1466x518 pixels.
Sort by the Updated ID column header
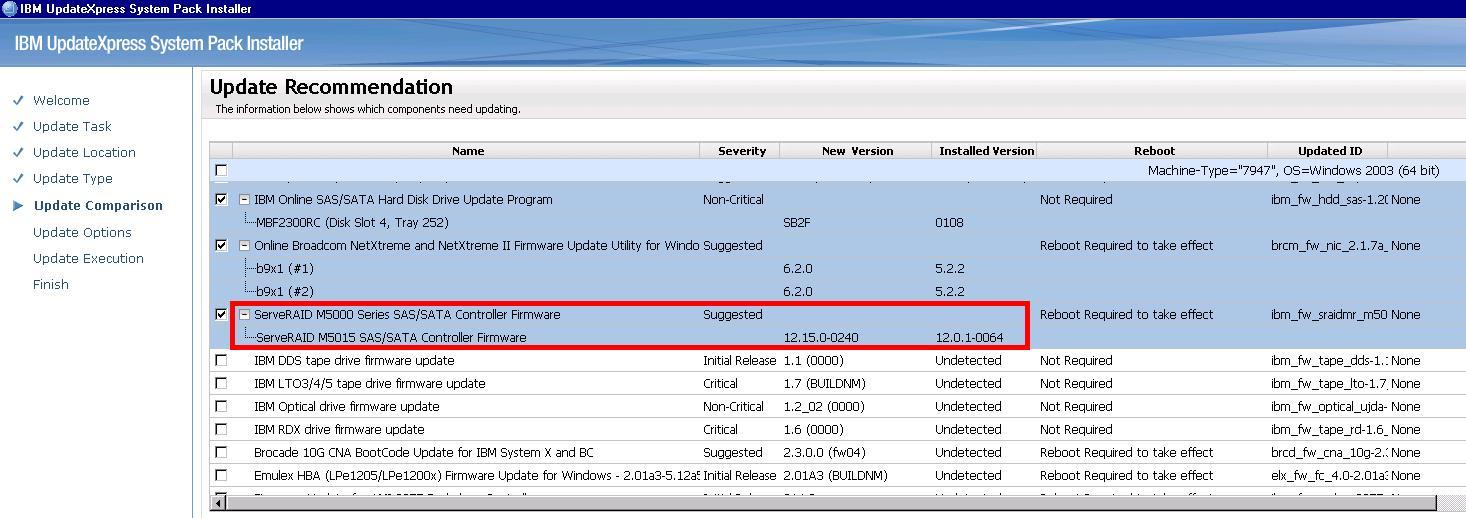pos(1329,151)
